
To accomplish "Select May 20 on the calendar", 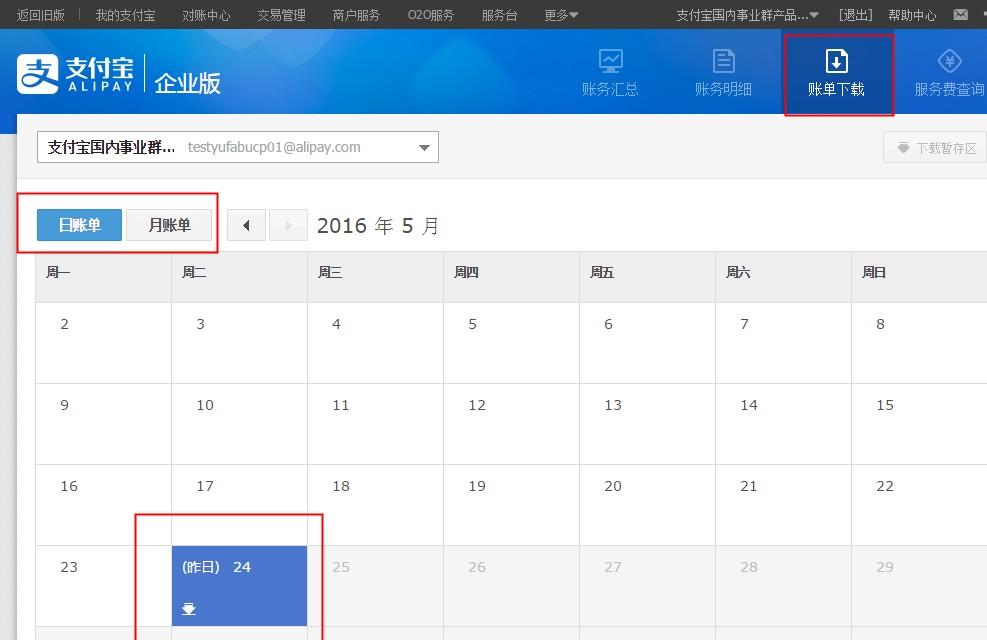I will (647, 505).
